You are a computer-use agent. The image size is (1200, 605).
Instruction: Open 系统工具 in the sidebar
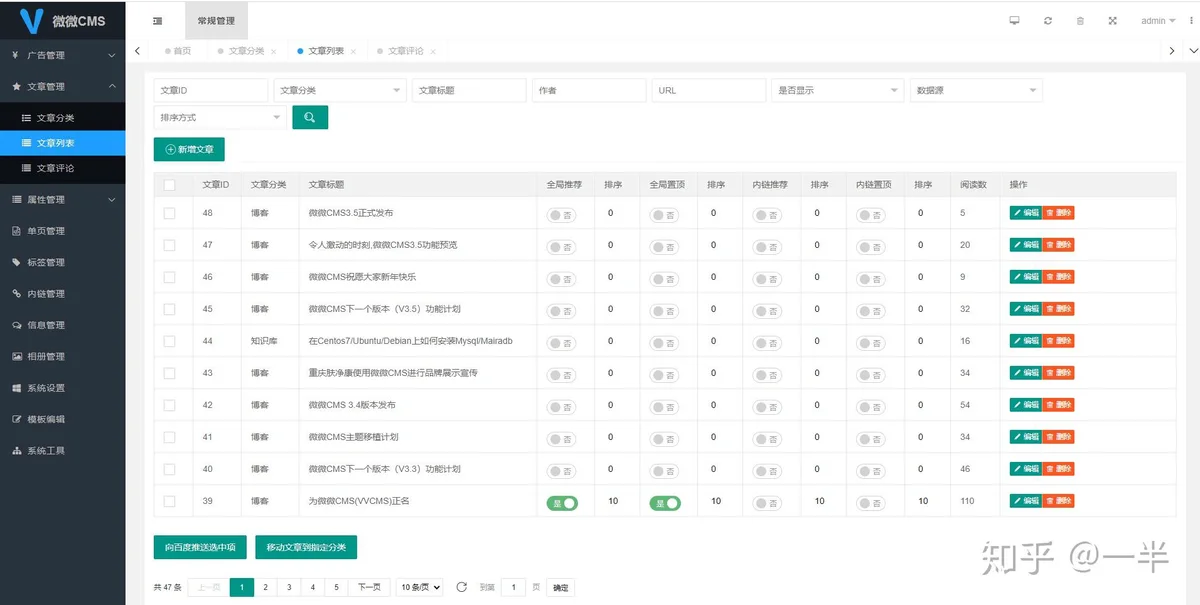(62, 451)
